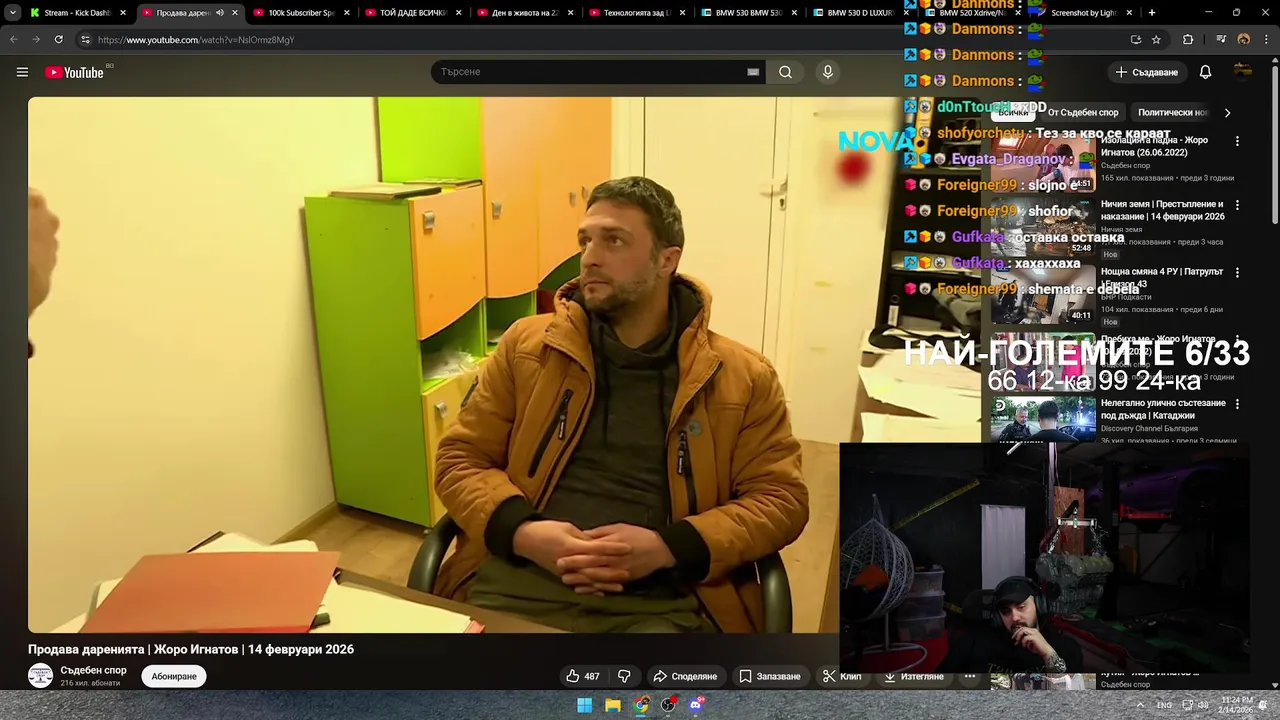Click the Клип clip button
Screen dimensions: 1280x720
click(842, 676)
